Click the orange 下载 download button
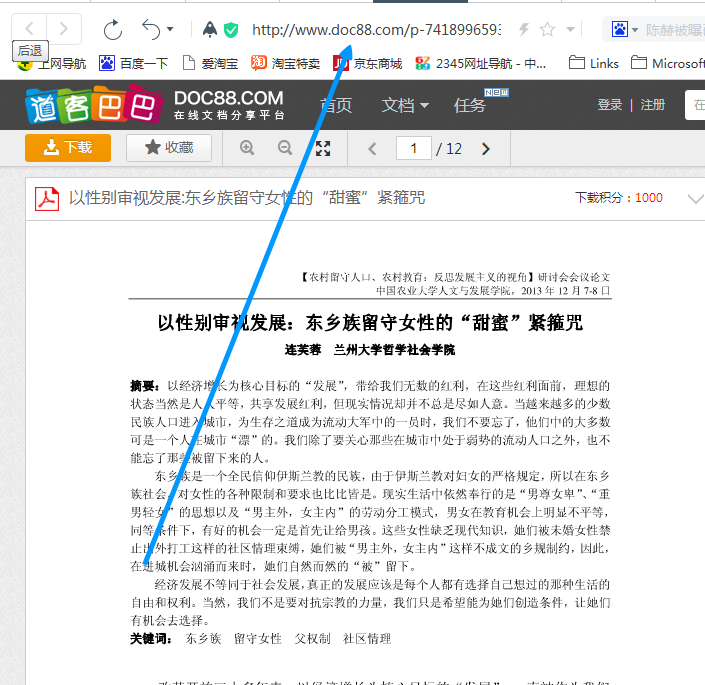This screenshot has height=685, width=705. click(x=68, y=147)
